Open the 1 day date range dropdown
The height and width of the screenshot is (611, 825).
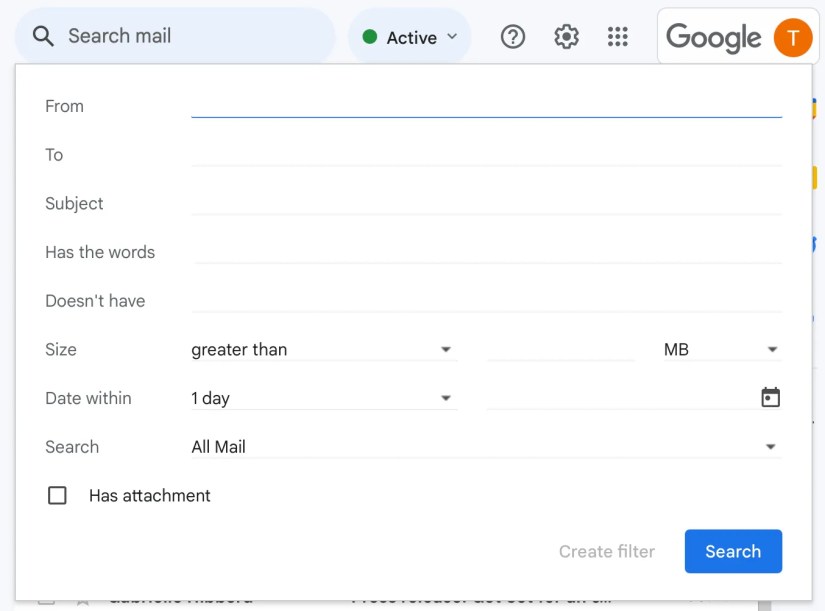point(324,398)
